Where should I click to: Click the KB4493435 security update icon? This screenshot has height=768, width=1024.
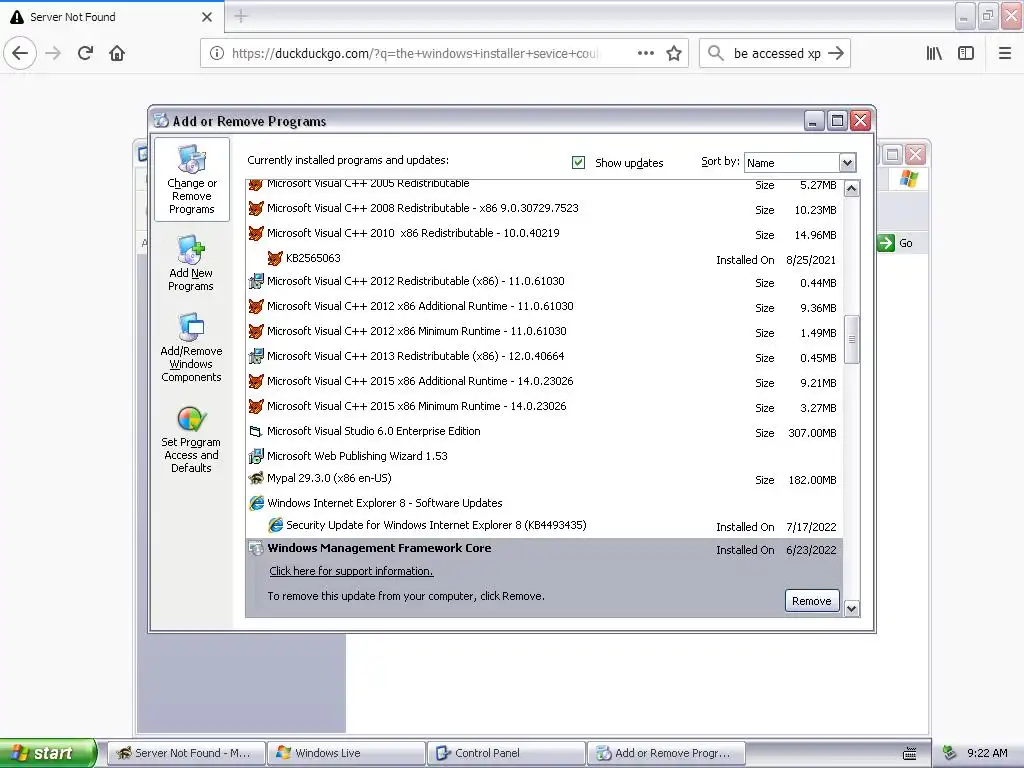tap(275, 525)
